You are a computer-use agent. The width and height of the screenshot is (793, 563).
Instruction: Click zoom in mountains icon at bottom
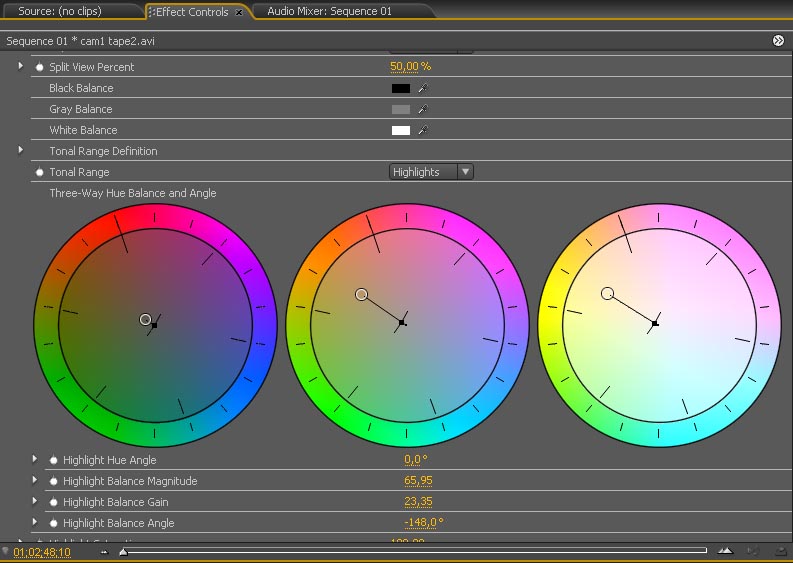(x=725, y=551)
